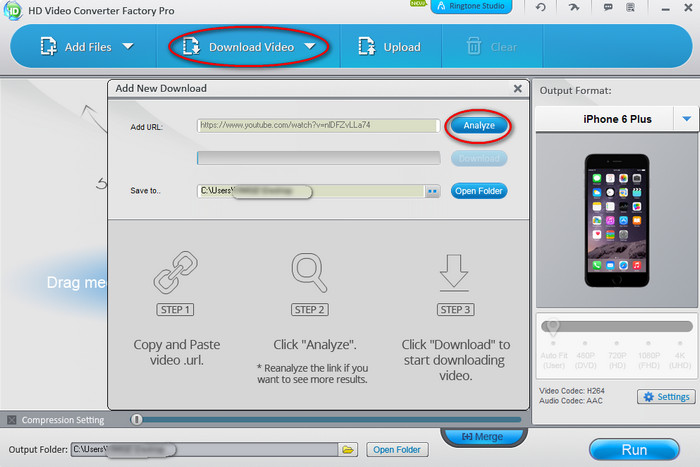Click the Save to path field
This screenshot has width=700, height=467.
[310, 191]
